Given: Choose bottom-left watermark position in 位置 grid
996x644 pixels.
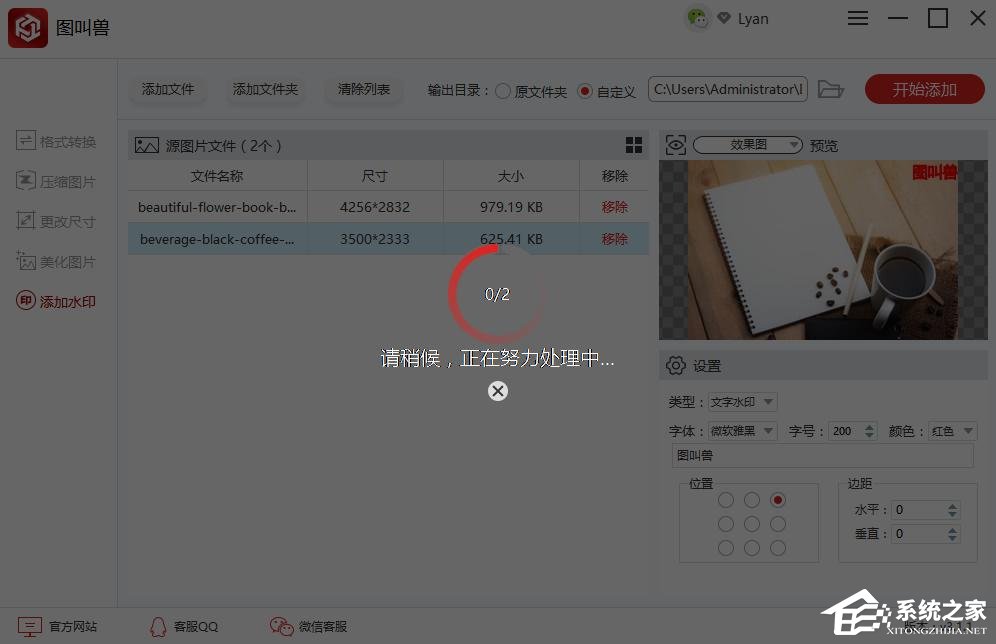Looking at the screenshot, I should tap(725, 547).
